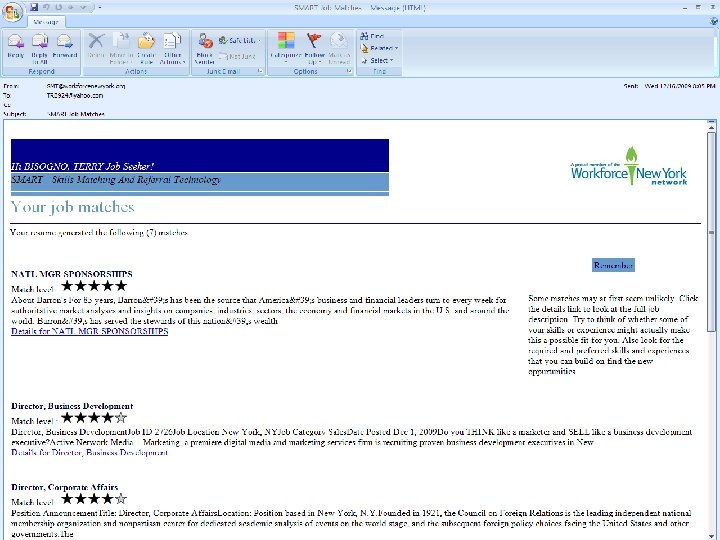Open the Follow Up flag menu
Image resolution: width=720 pixels, height=540 pixels.
(x=315, y=48)
